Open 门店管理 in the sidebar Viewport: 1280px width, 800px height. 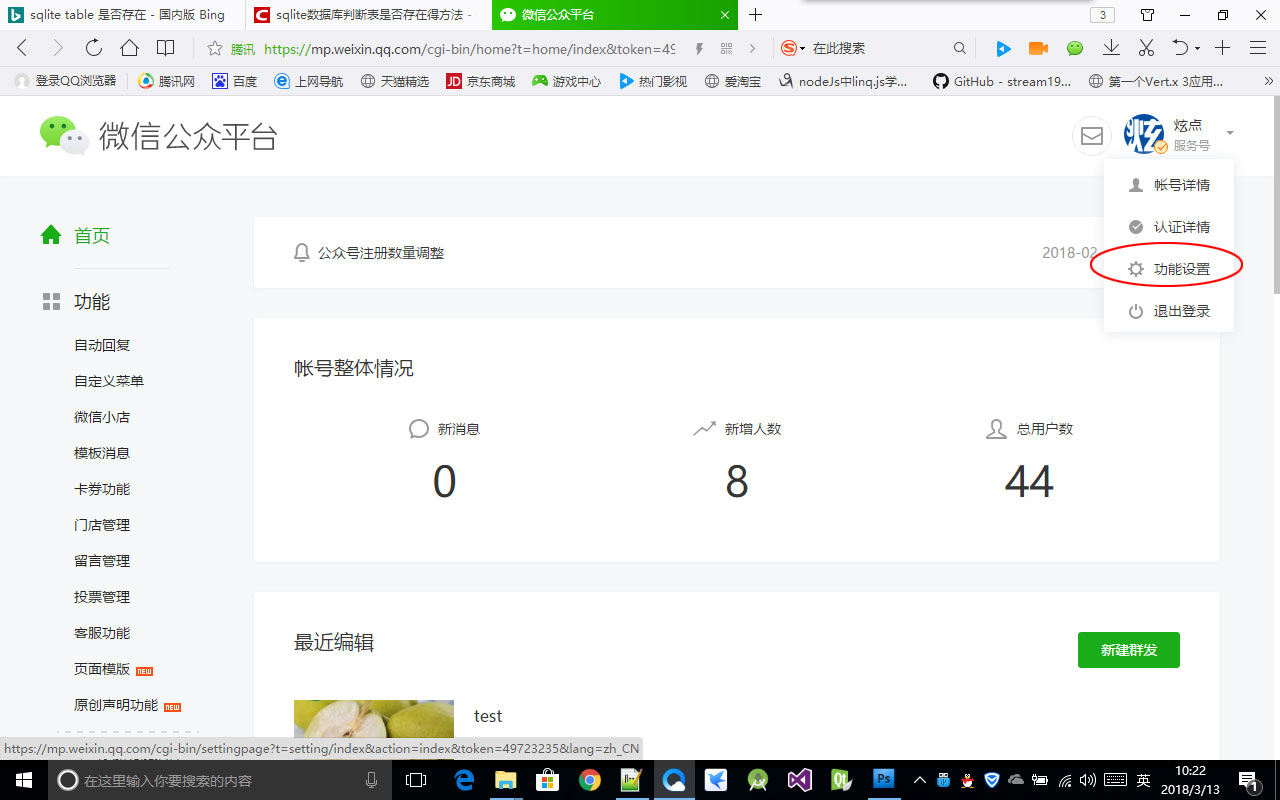[102, 525]
